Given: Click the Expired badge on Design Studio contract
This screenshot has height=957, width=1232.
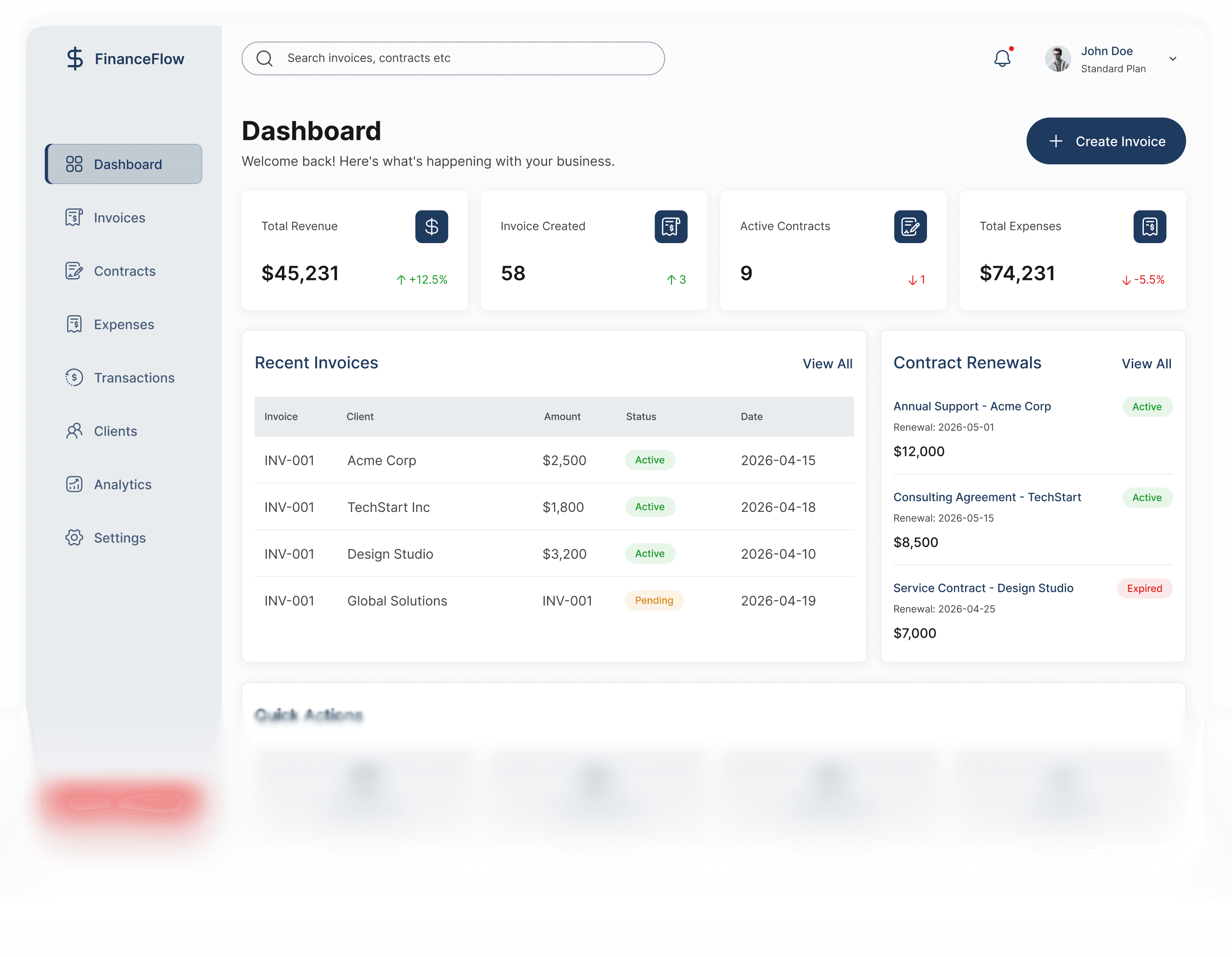Looking at the screenshot, I should pyautogui.click(x=1145, y=588).
